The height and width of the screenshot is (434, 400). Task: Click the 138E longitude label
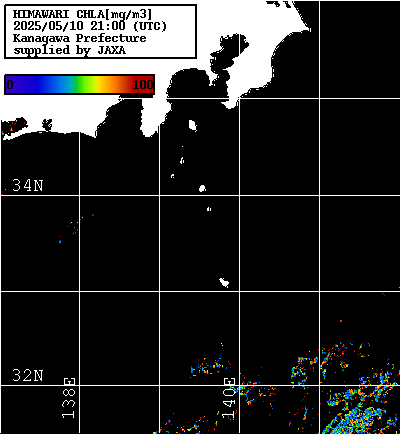coord(69,398)
